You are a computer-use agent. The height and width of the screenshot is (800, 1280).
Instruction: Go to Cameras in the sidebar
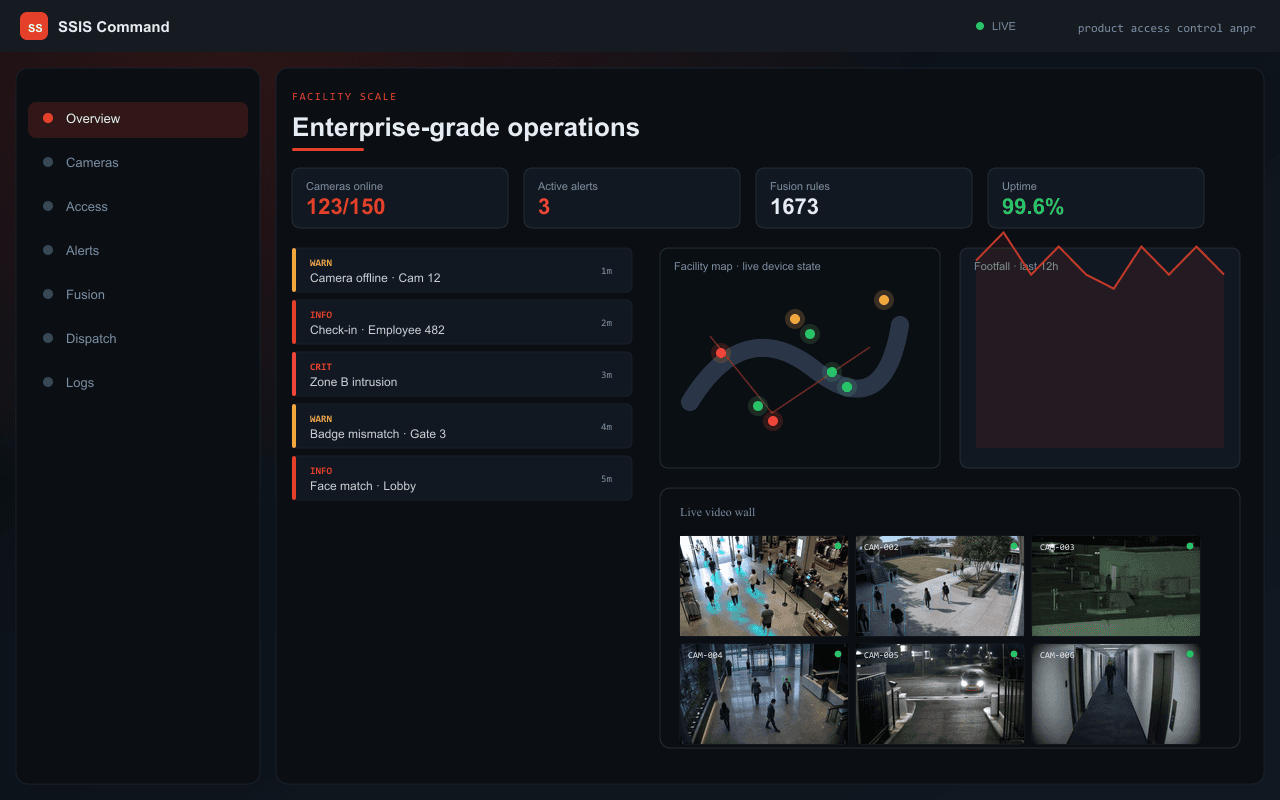[138, 163]
